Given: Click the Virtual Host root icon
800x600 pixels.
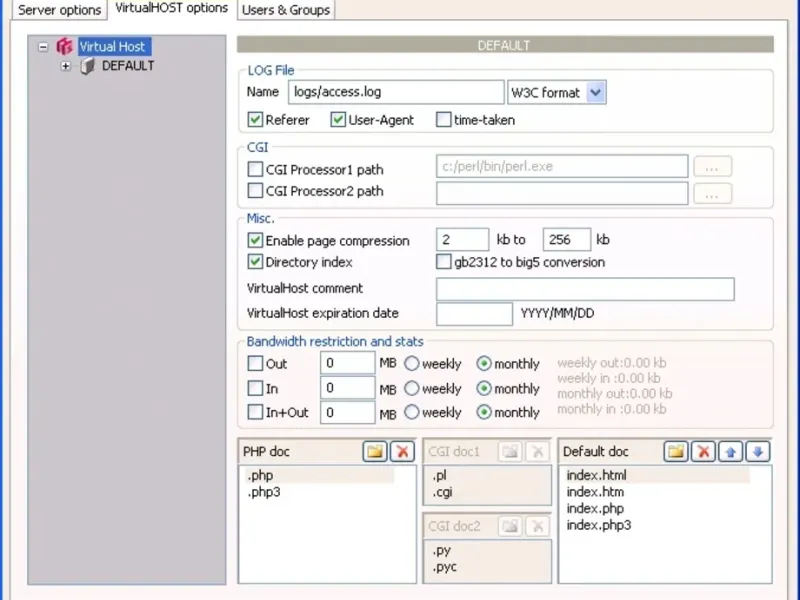Looking at the screenshot, I should [x=64, y=46].
